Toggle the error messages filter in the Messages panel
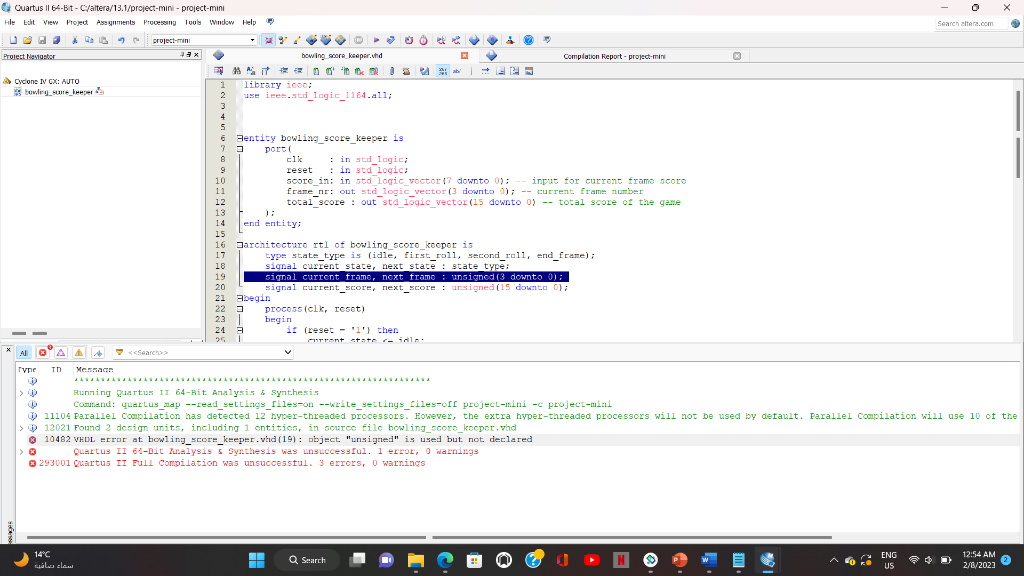Image resolution: width=1024 pixels, height=576 pixels. tap(43, 353)
